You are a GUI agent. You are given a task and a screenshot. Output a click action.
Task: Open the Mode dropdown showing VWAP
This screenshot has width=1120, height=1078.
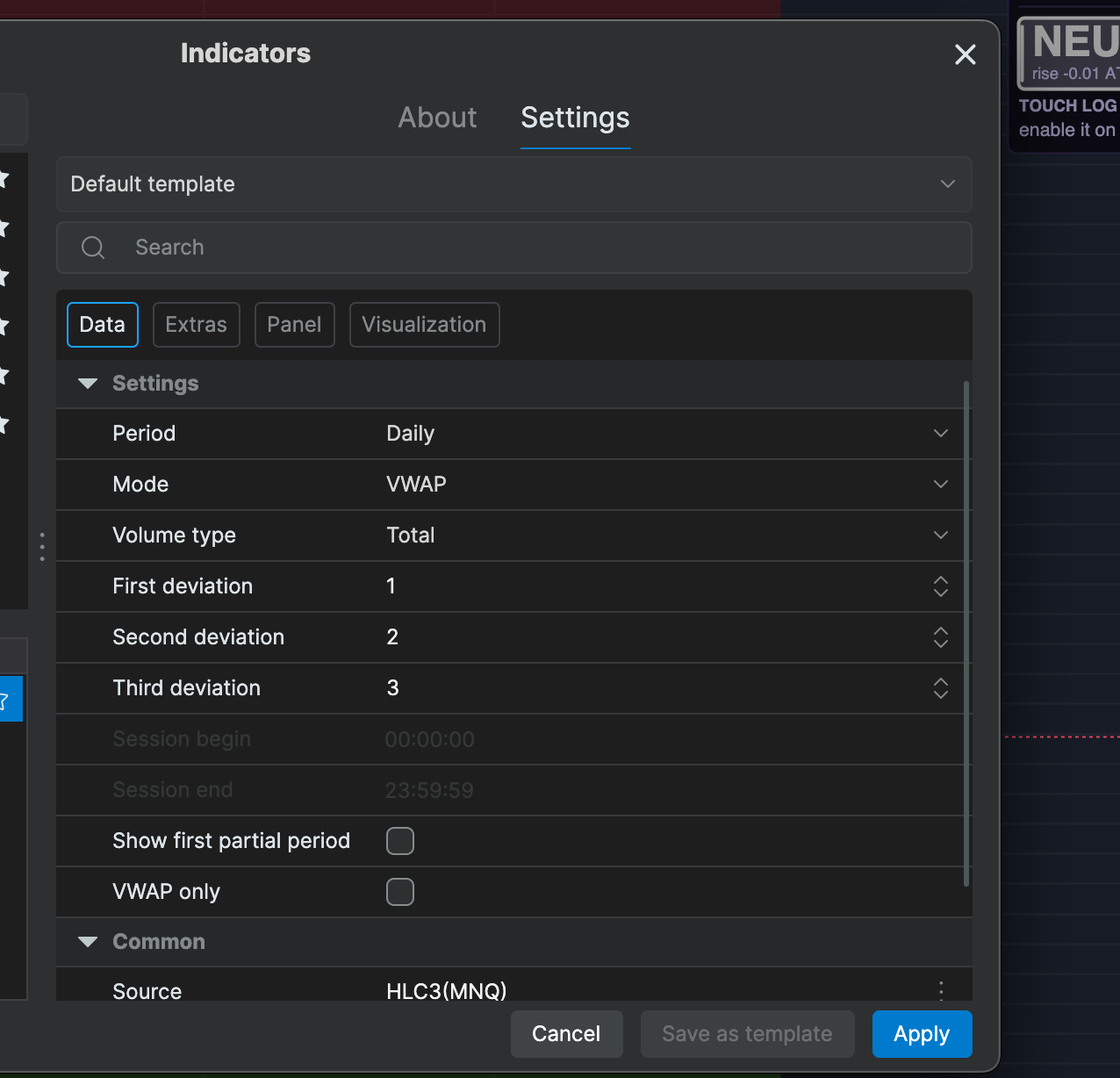pos(668,485)
